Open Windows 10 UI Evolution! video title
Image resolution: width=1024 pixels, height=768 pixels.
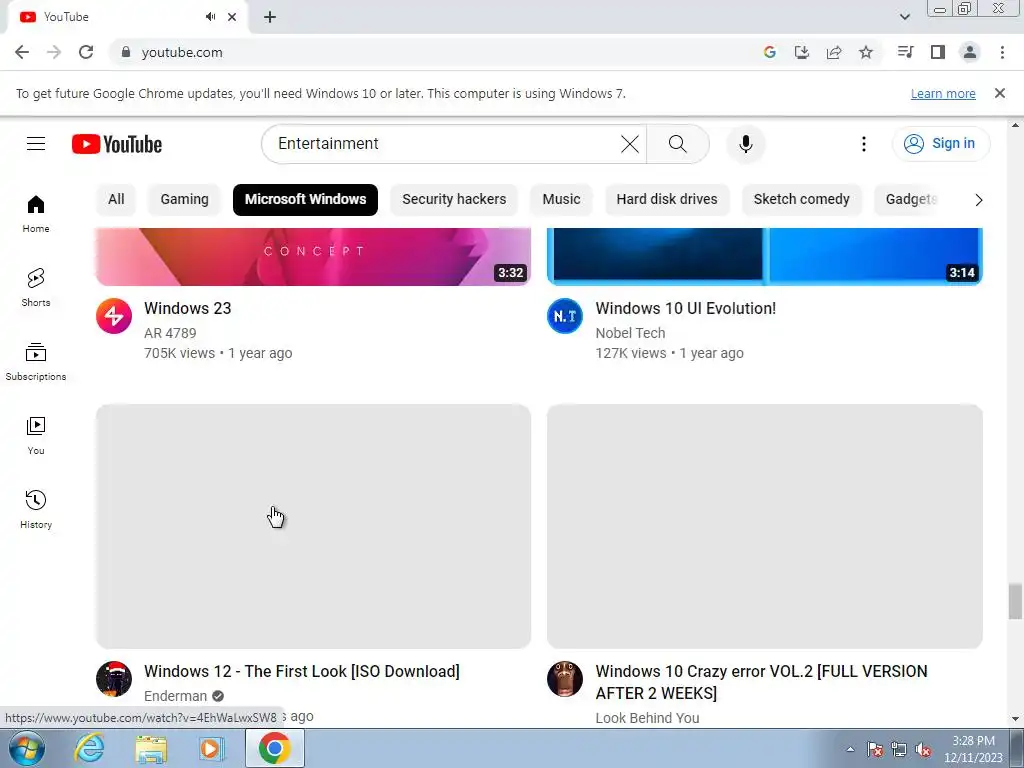coord(686,308)
